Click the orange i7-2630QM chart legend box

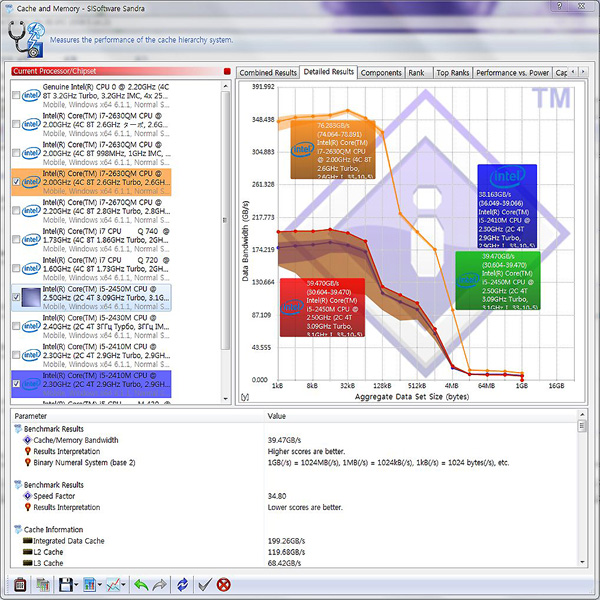[333, 150]
